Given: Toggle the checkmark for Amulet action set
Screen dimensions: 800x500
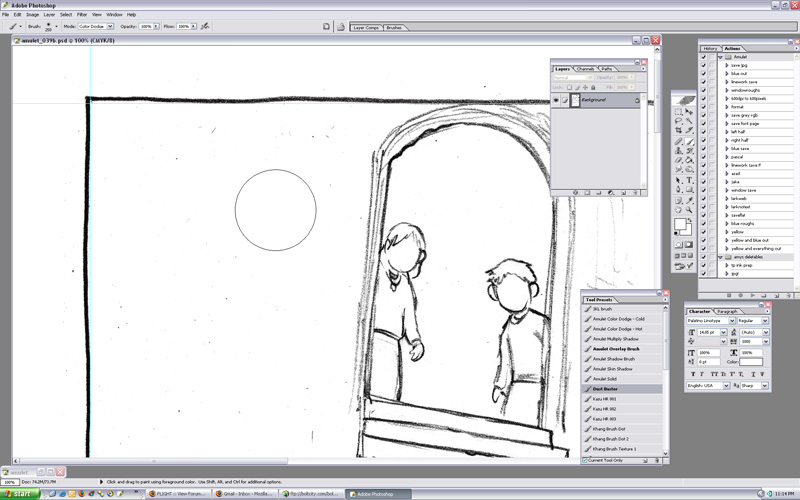Looking at the screenshot, I should 704,57.
